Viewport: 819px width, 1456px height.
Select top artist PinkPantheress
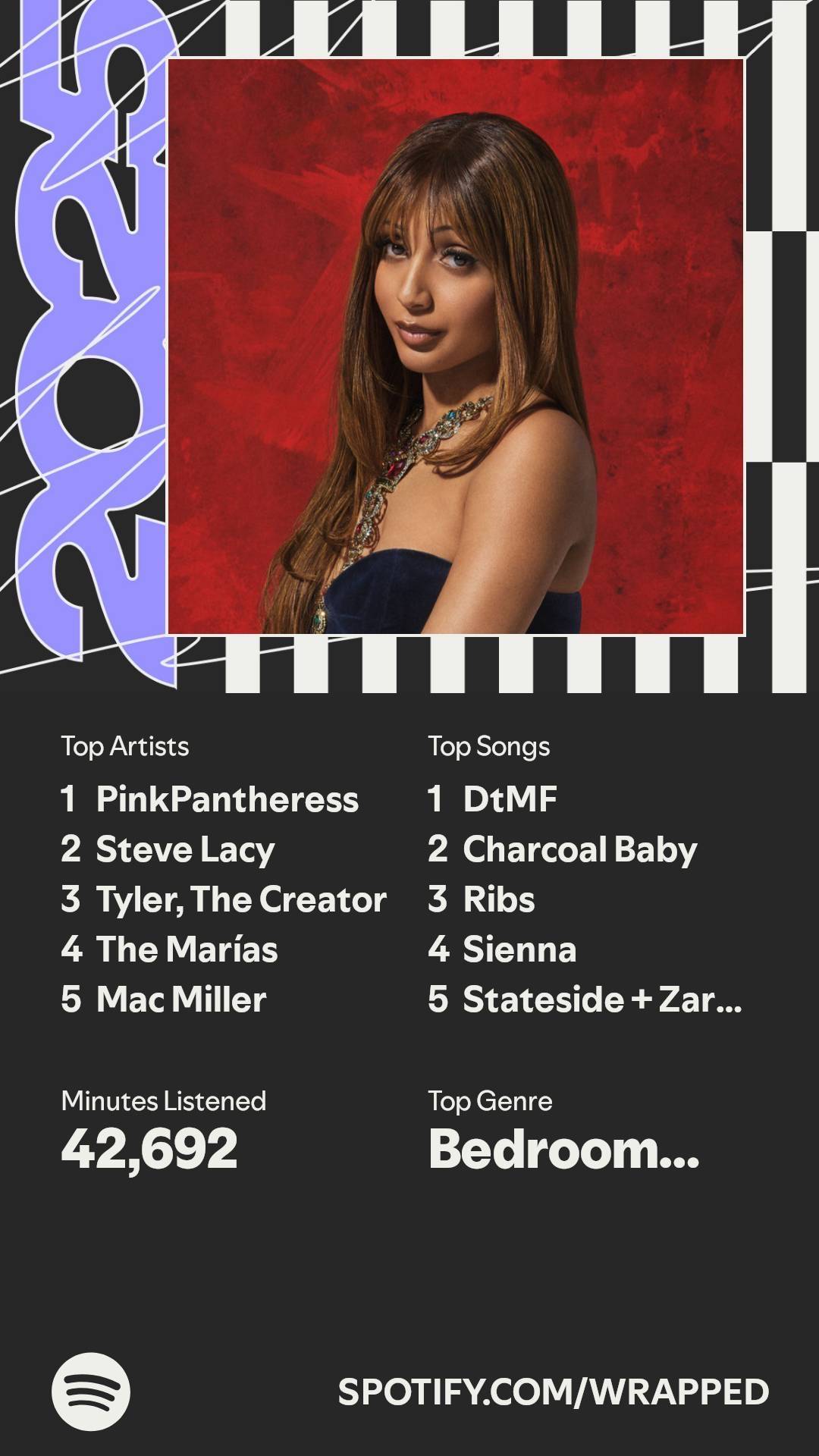[227, 799]
